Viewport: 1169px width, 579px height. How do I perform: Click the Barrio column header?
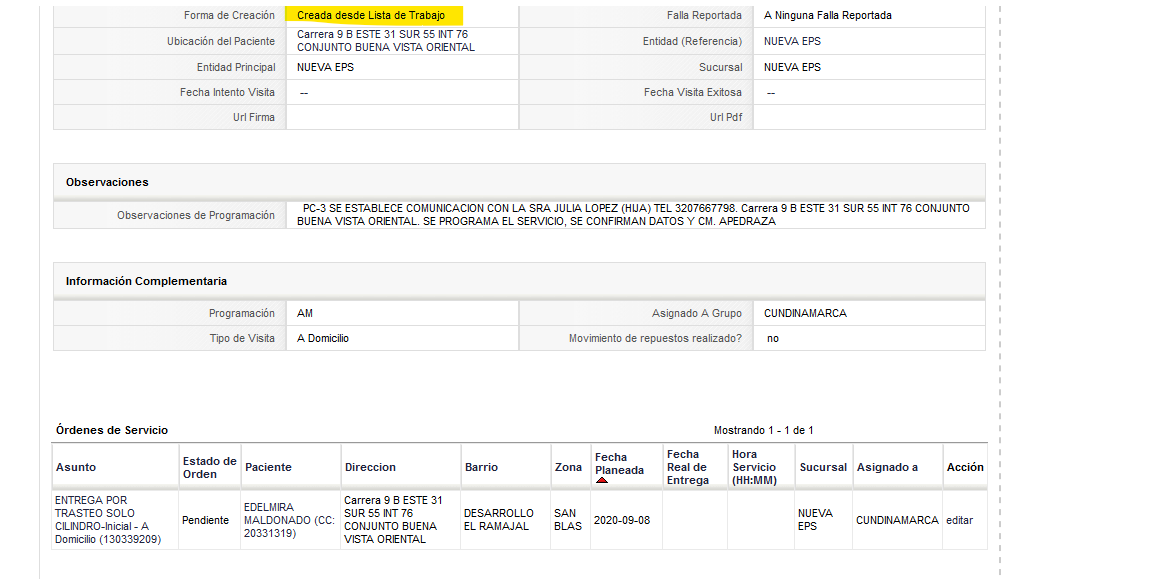tap(482, 467)
